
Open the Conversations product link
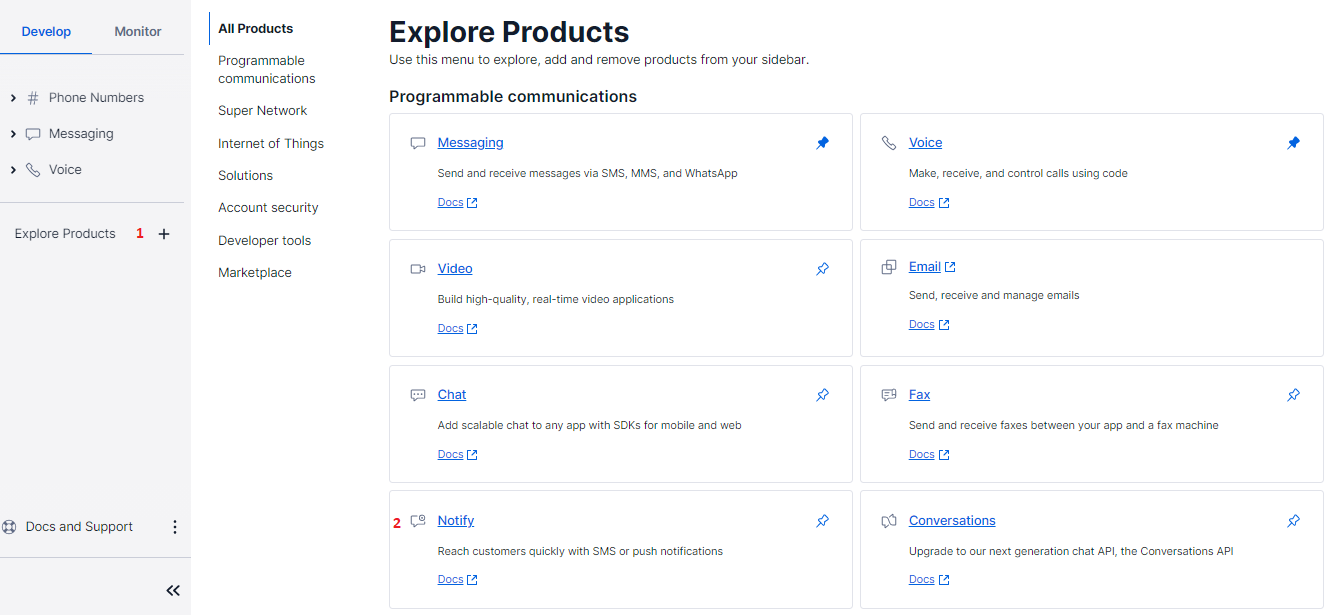952,521
